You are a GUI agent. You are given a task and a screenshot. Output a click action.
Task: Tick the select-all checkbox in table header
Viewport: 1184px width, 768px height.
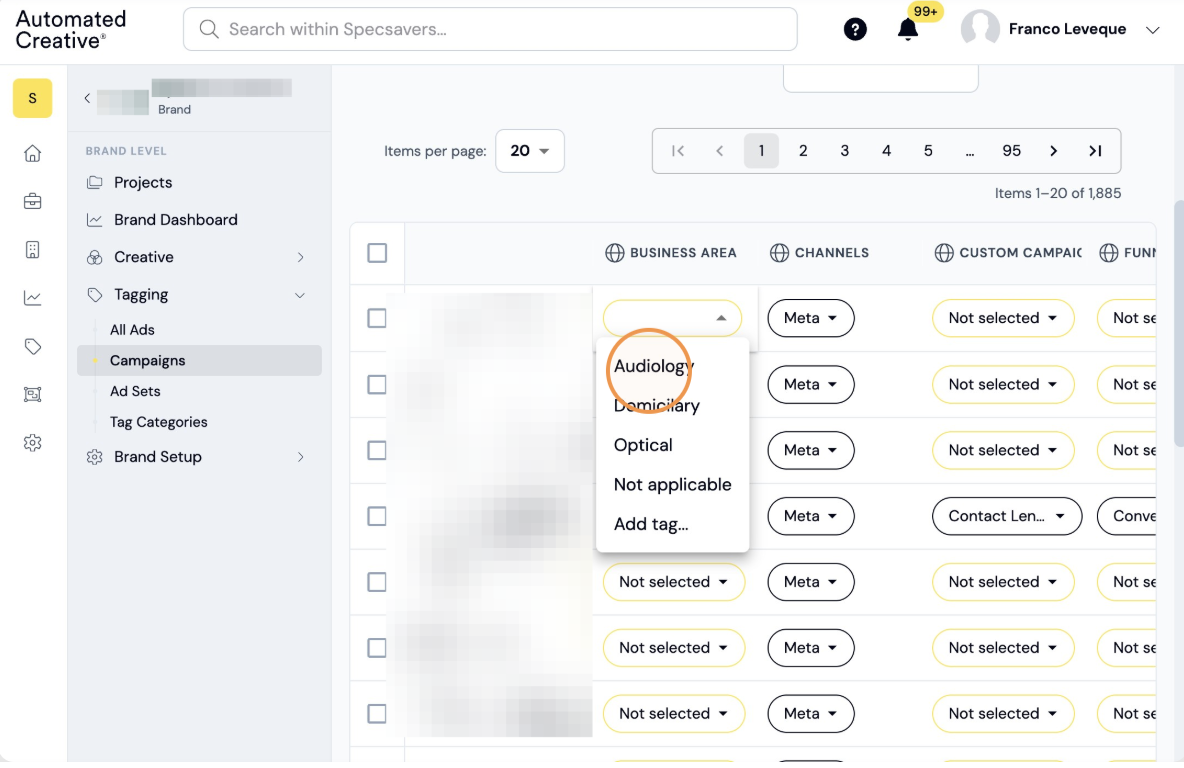[x=377, y=253]
